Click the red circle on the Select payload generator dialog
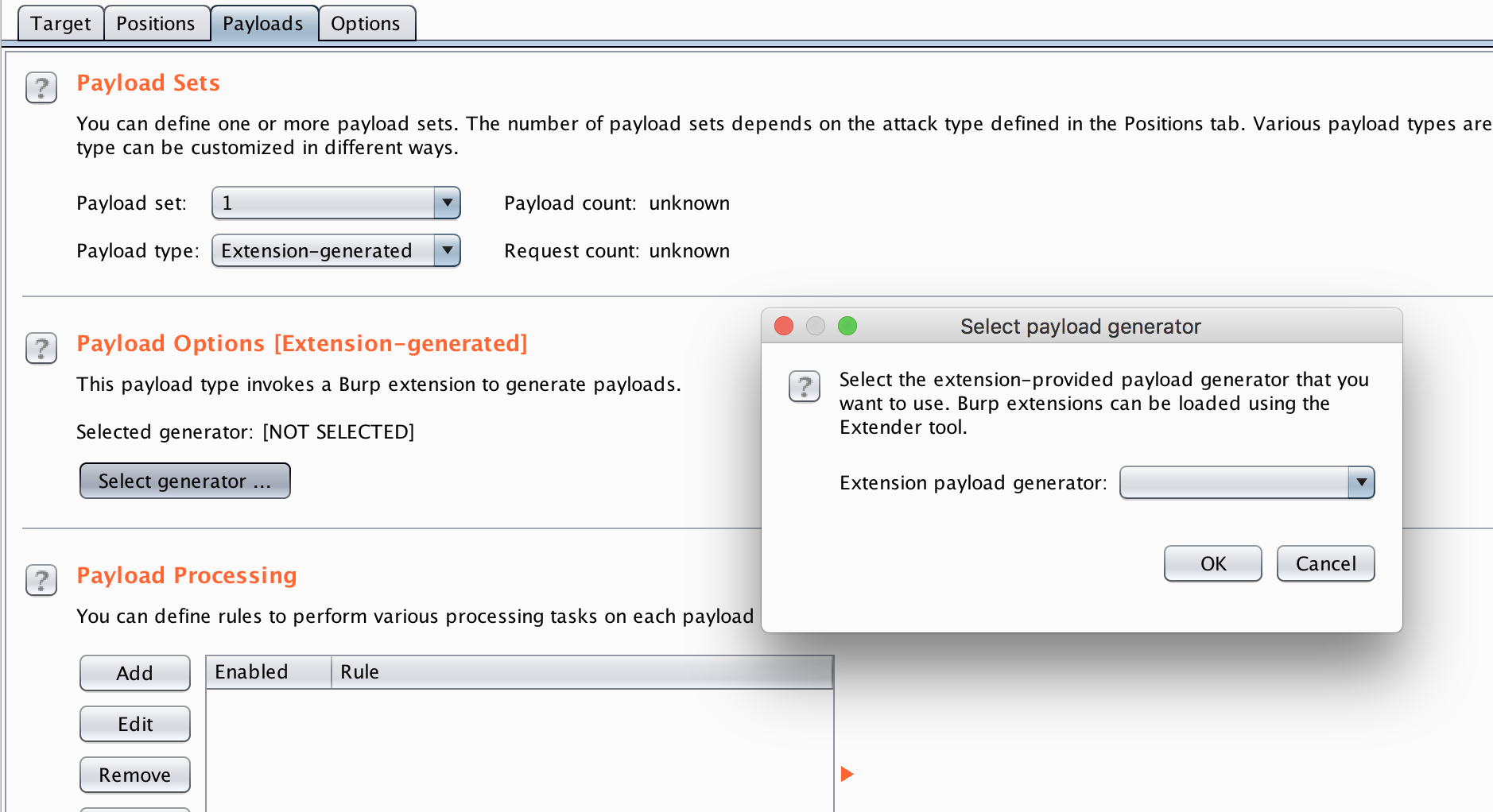 [x=783, y=326]
